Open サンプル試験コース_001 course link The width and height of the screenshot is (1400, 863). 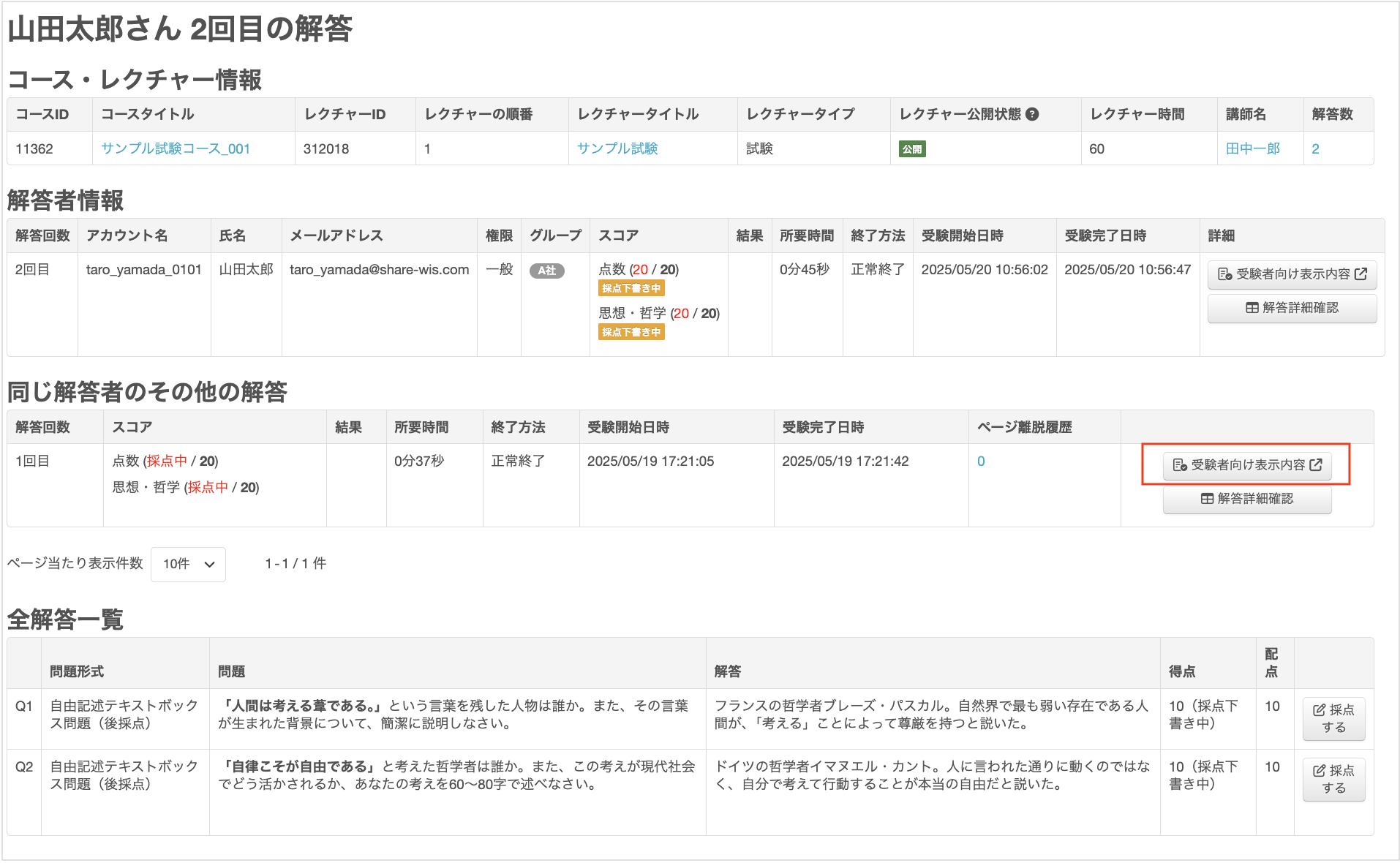pyautogui.click(x=176, y=148)
